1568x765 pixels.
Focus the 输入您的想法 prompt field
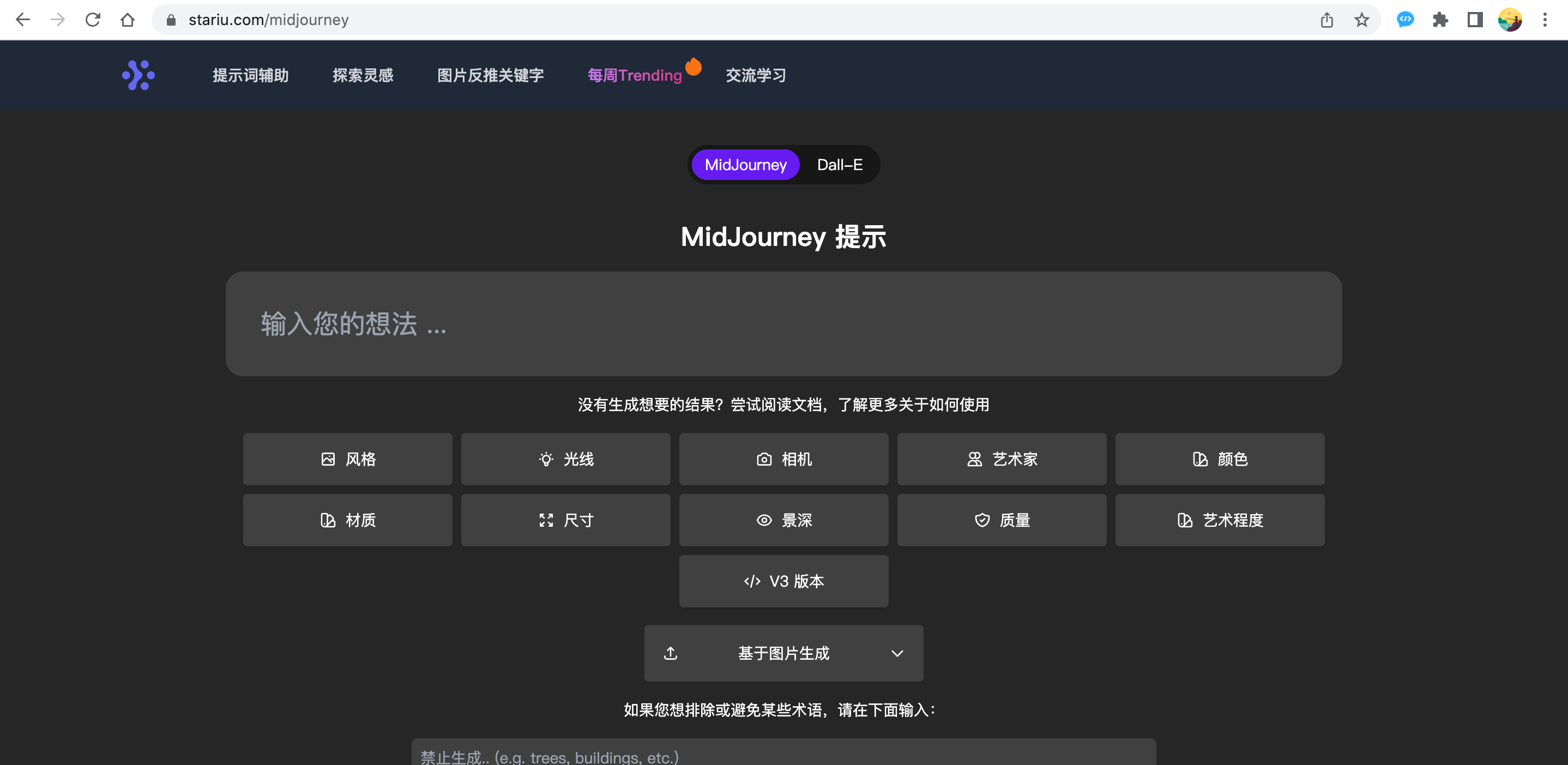tap(783, 324)
